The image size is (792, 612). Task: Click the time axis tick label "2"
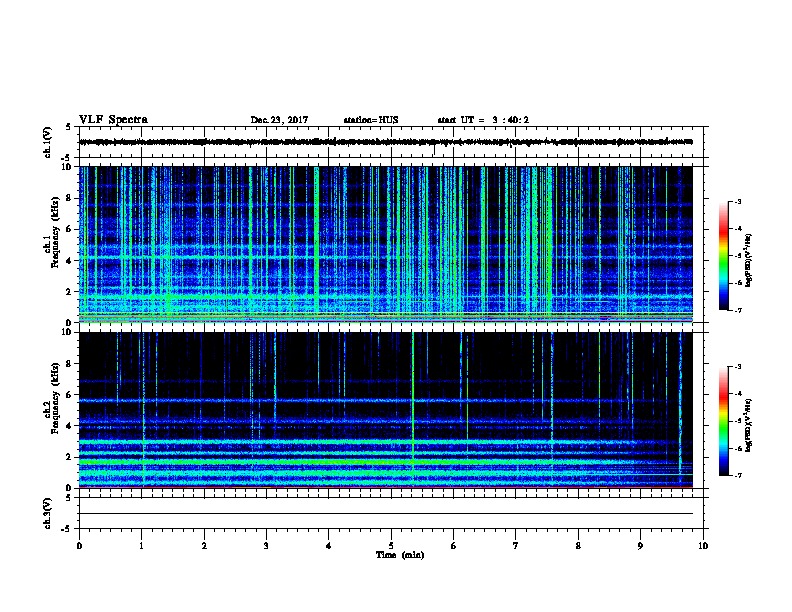[x=204, y=546]
